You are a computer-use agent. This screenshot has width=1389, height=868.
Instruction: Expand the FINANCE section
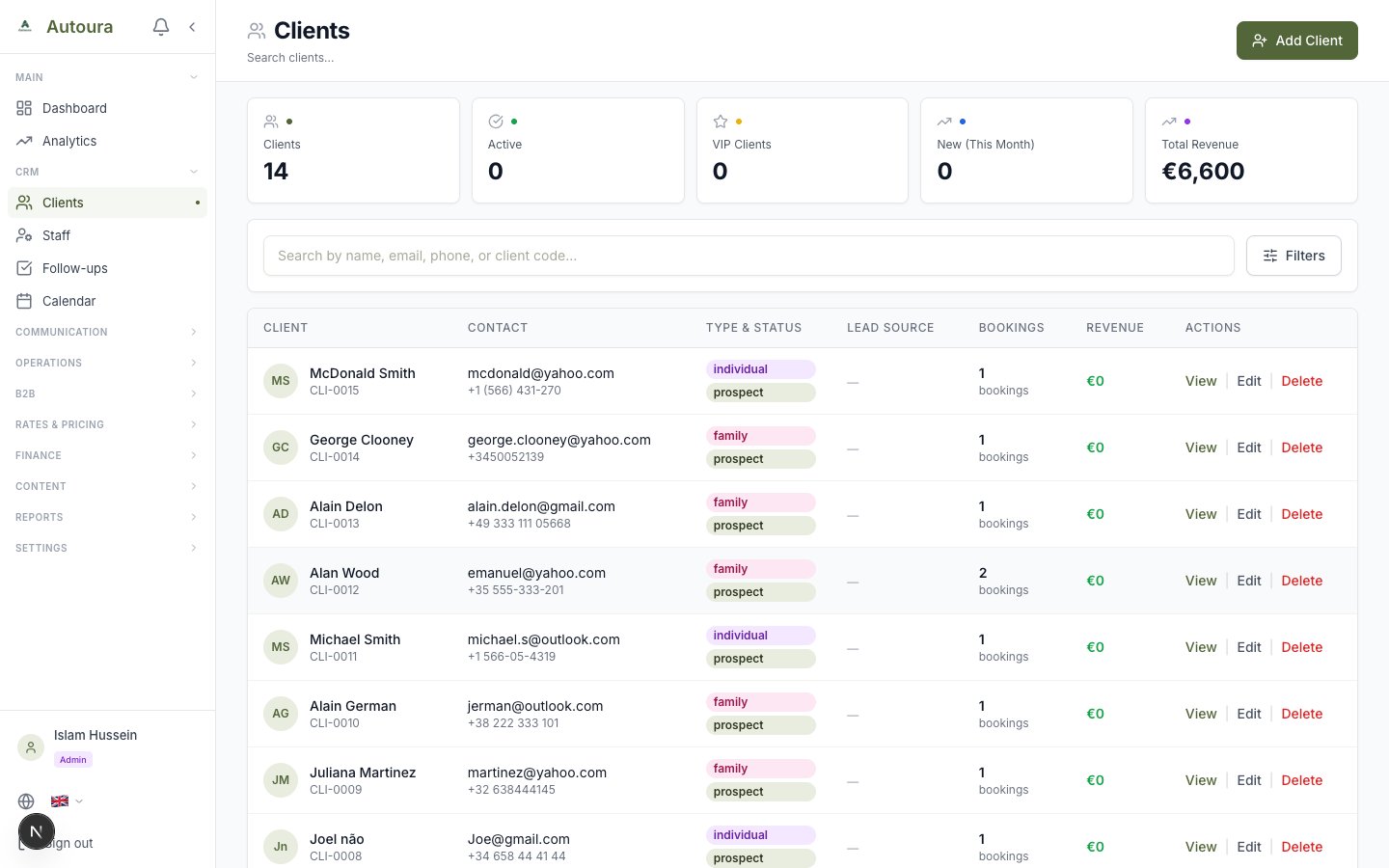pos(107,455)
